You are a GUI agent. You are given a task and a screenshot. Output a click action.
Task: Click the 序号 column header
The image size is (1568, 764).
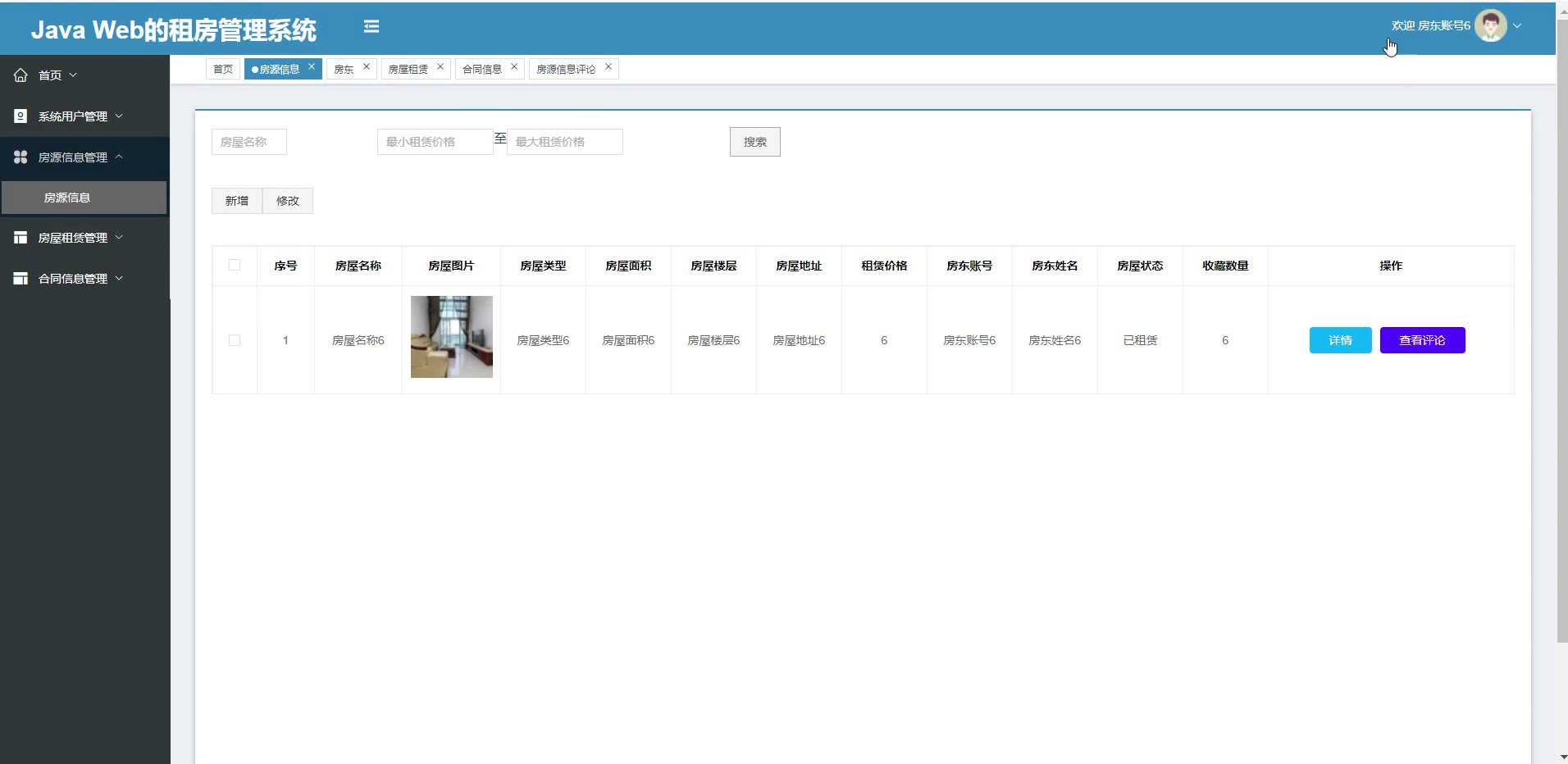[x=285, y=266]
